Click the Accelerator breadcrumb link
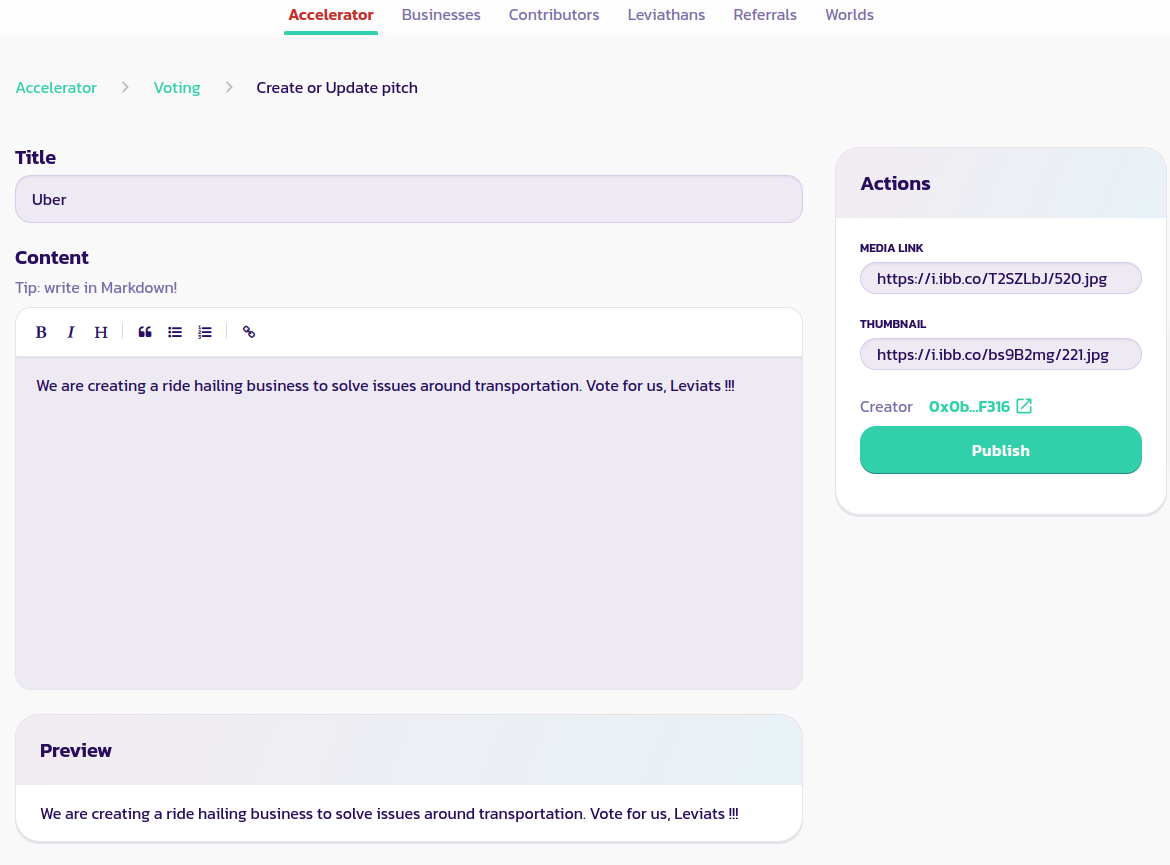This screenshot has width=1170, height=865. [56, 88]
